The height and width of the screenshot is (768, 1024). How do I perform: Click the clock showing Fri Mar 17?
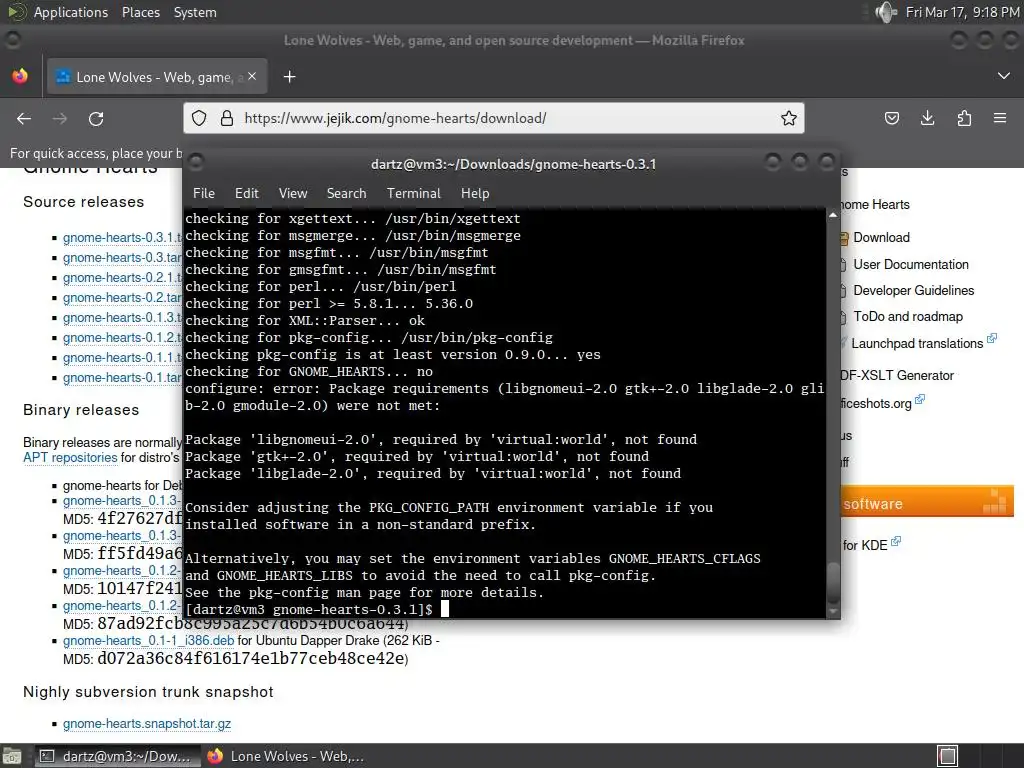(x=963, y=12)
